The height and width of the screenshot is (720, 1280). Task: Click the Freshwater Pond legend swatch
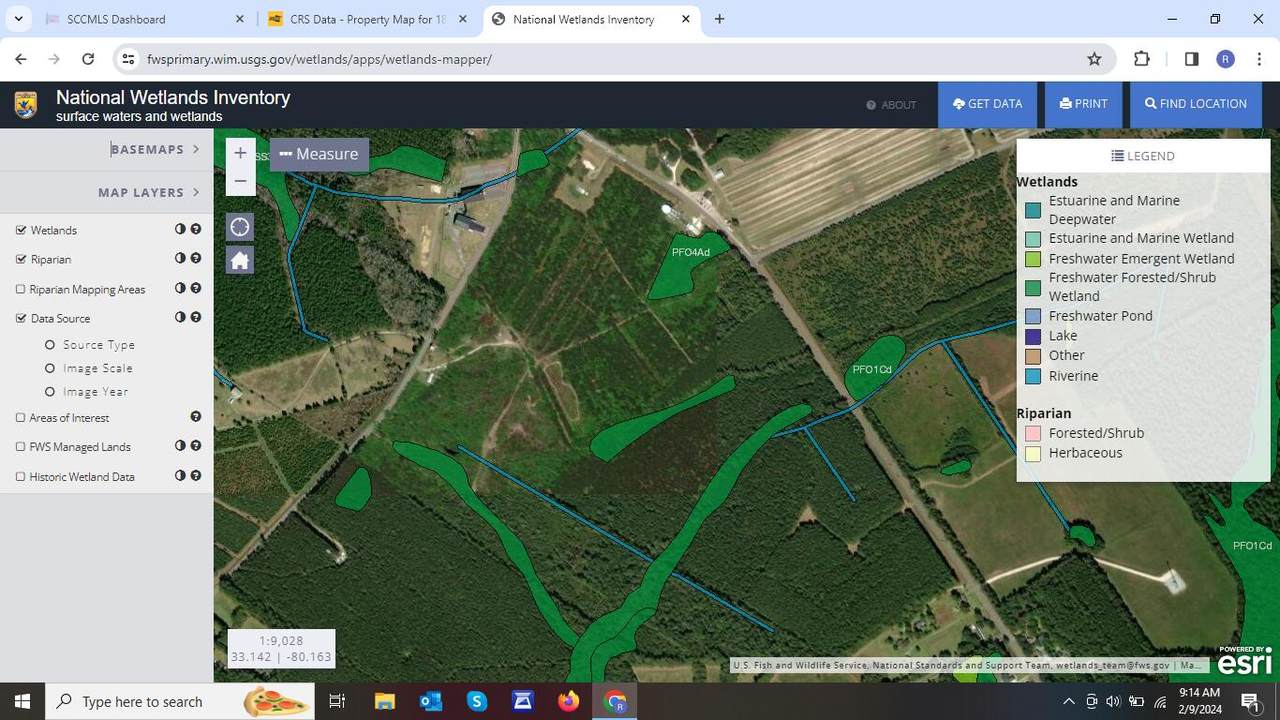click(x=1033, y=317)
